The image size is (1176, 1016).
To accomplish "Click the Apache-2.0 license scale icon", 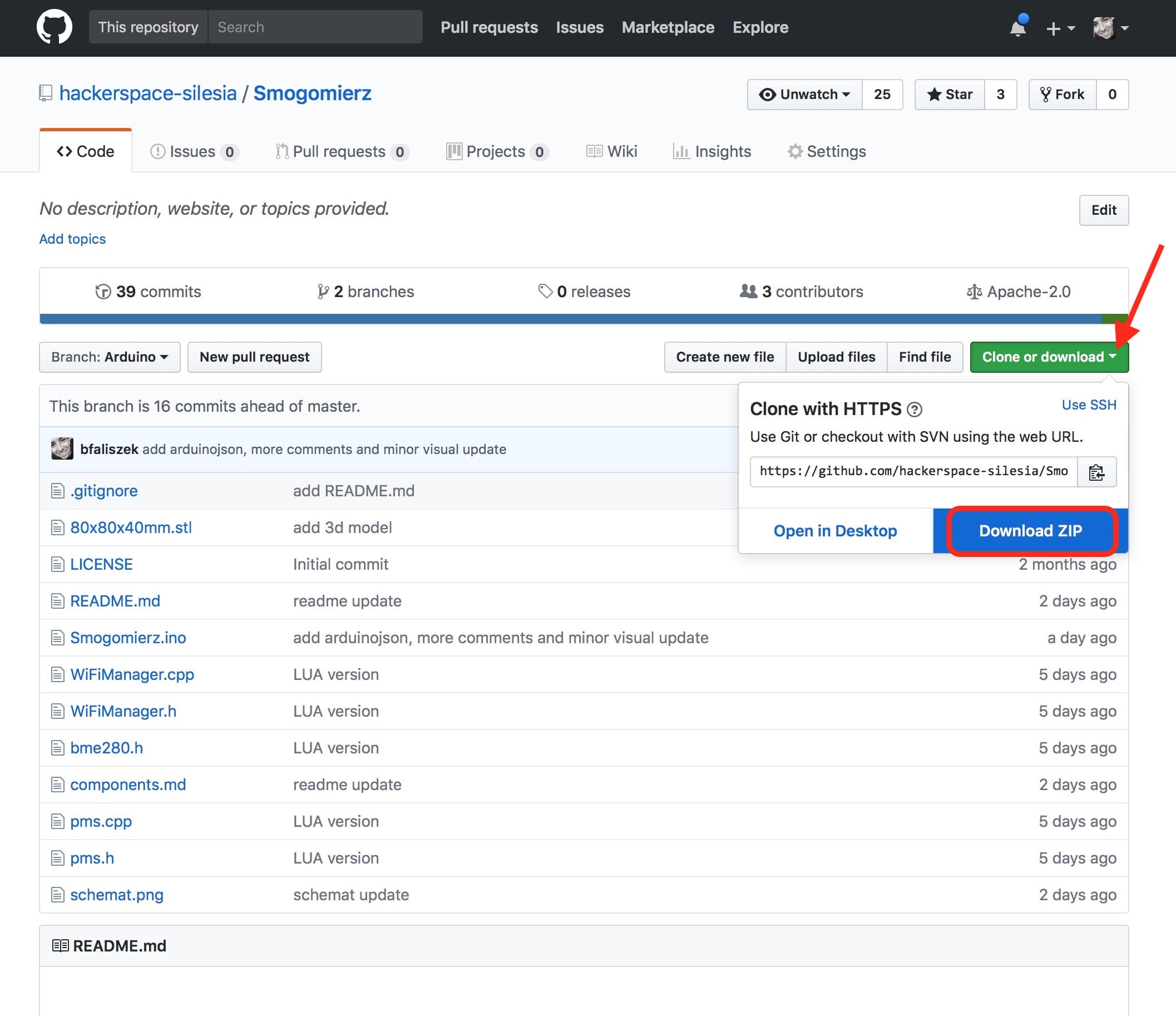I will coord(974,292).
